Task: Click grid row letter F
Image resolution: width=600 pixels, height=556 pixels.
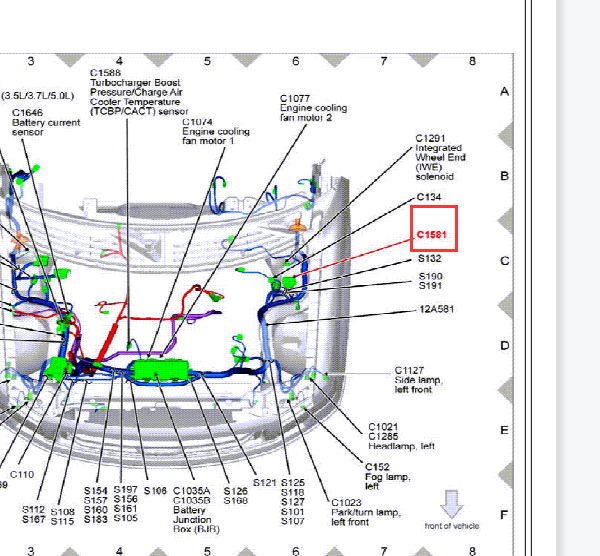Action: 504,515
